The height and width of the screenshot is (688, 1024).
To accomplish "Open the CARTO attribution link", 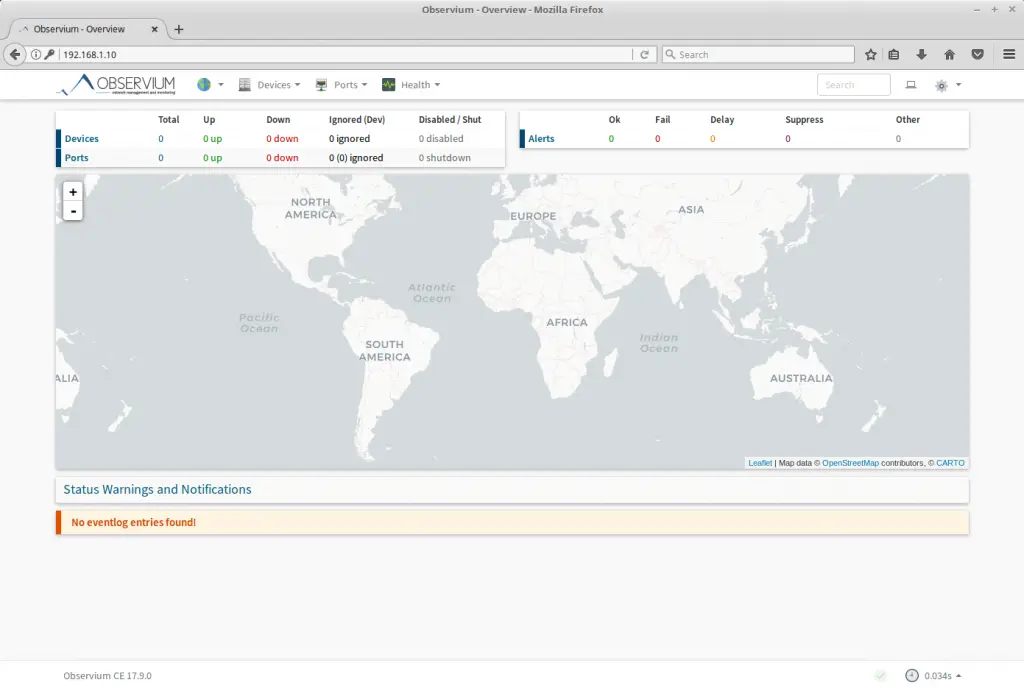I will coord(950,463).
